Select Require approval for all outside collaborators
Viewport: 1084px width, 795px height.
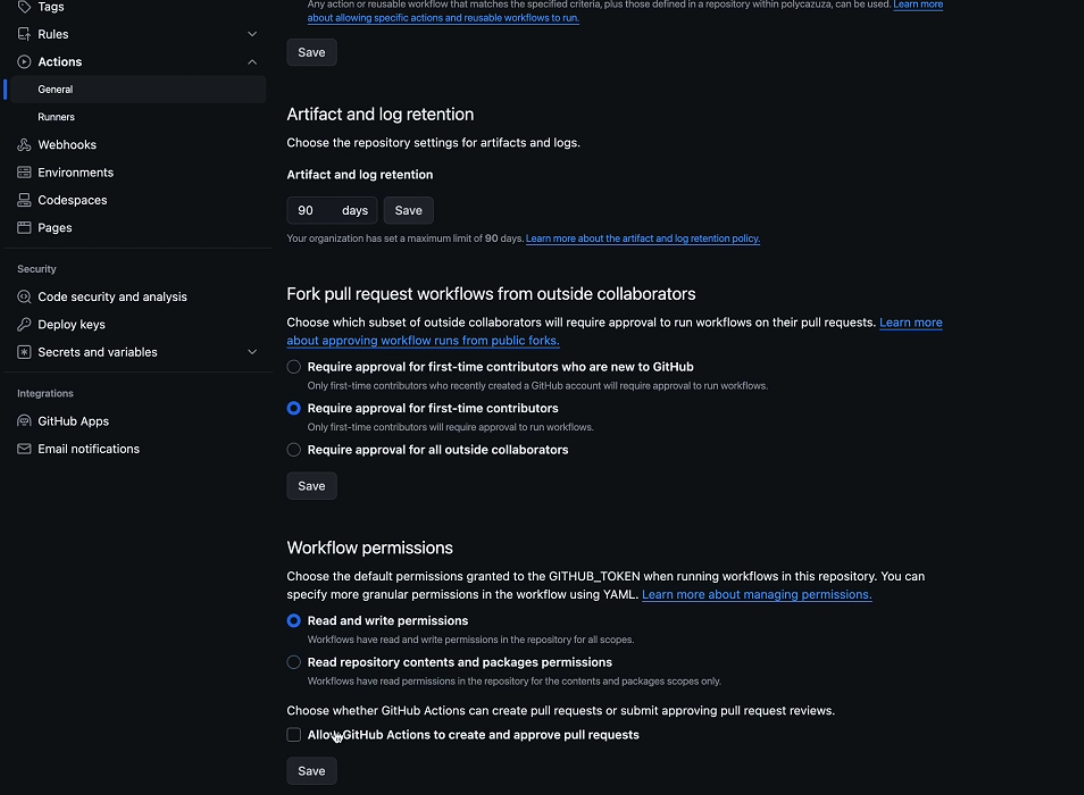click(x=294, y=450)
